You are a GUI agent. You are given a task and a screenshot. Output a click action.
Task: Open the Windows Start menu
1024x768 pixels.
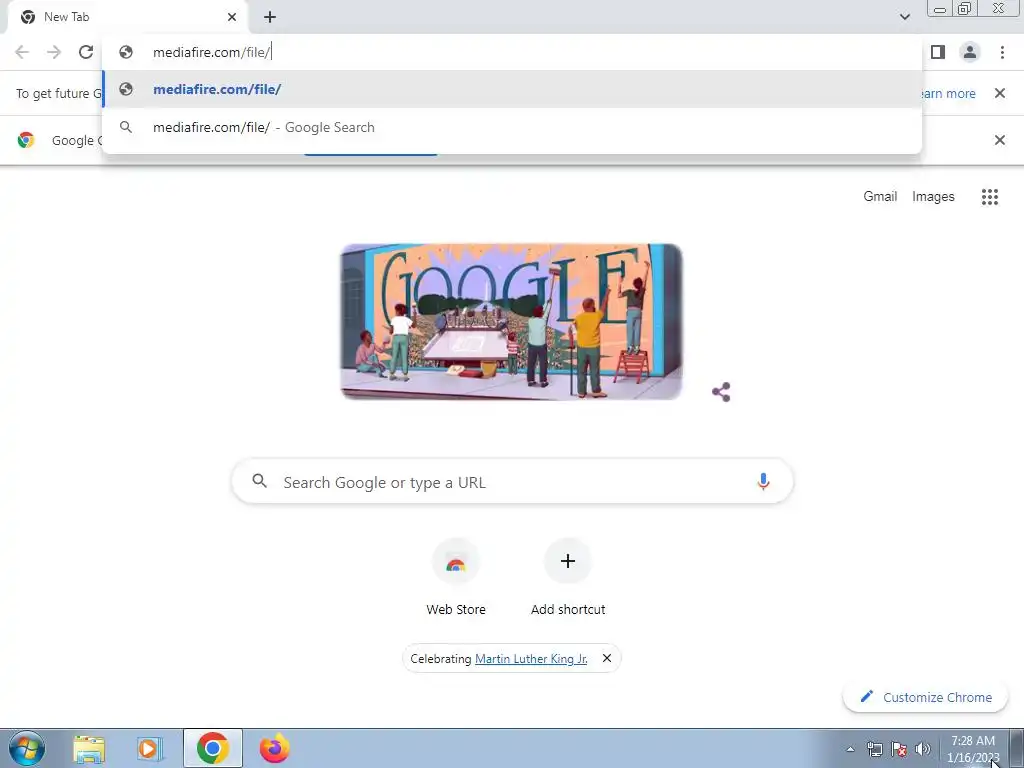26,748
